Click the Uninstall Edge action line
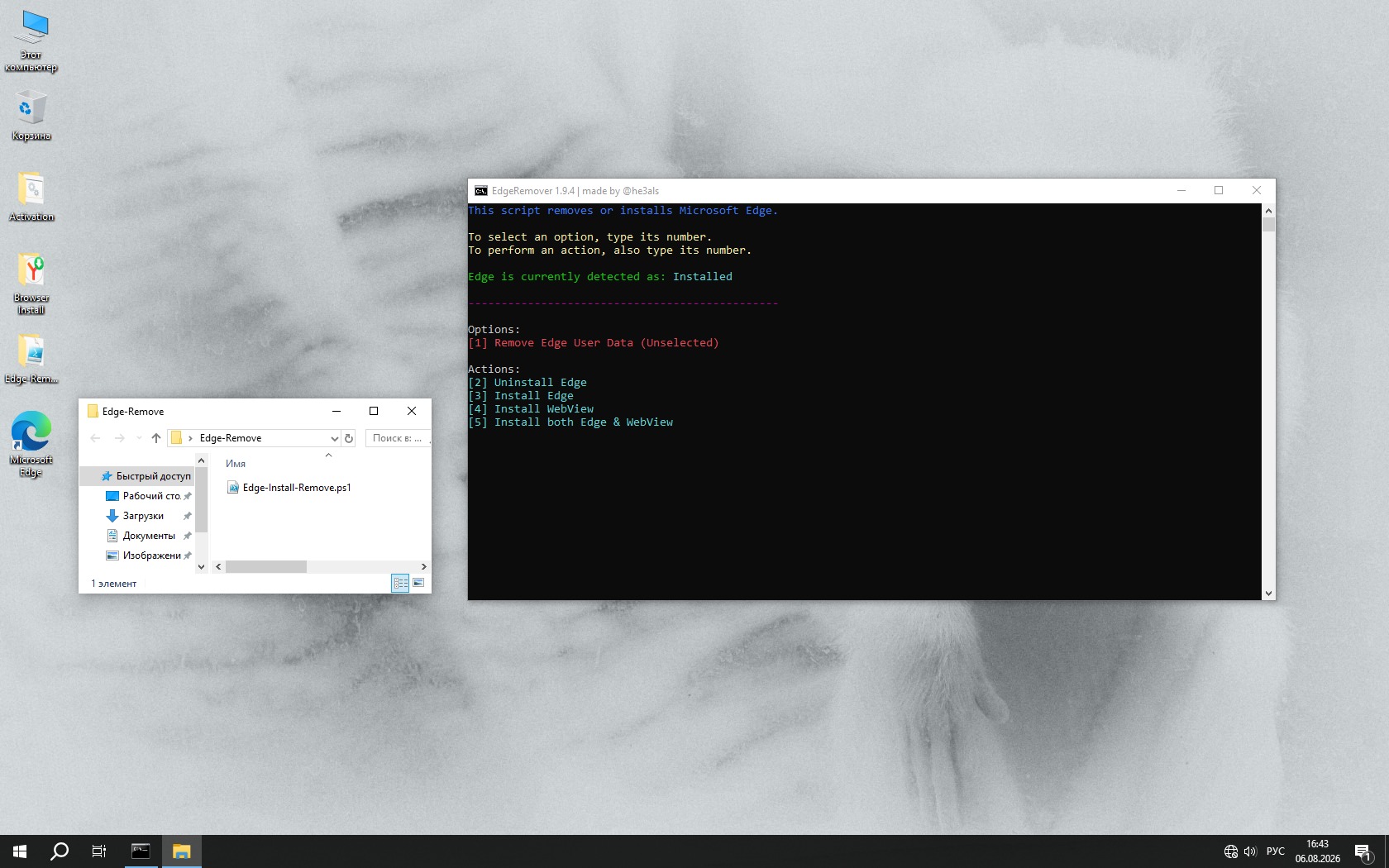Viewport: 1389px width, 868px height. click(527, 383)
